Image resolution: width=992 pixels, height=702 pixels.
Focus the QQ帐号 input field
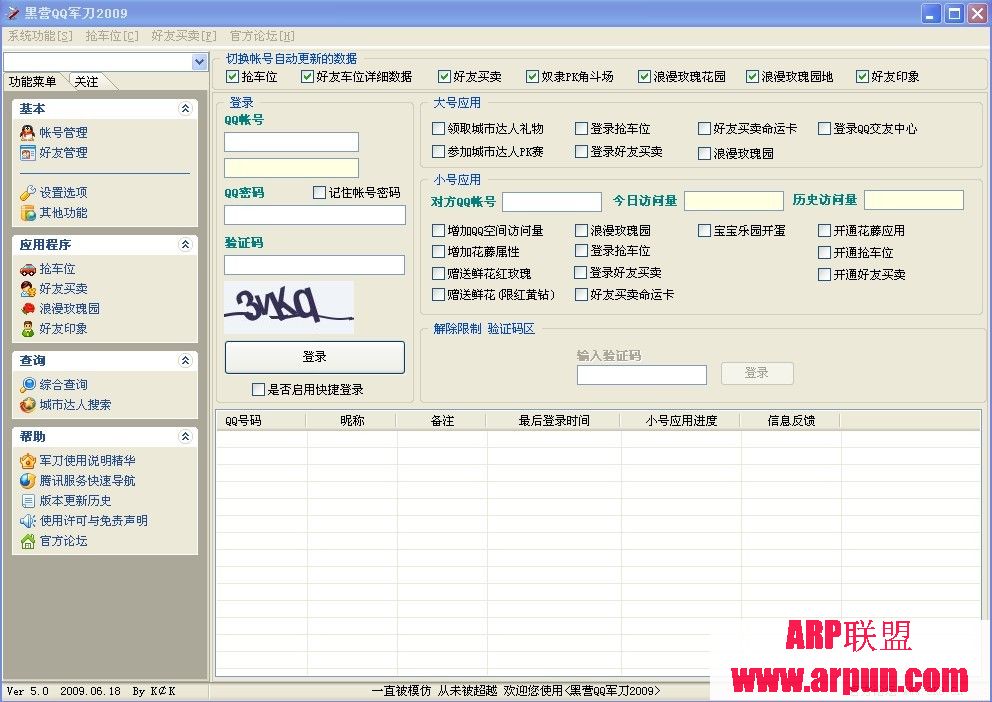point(291,142)
